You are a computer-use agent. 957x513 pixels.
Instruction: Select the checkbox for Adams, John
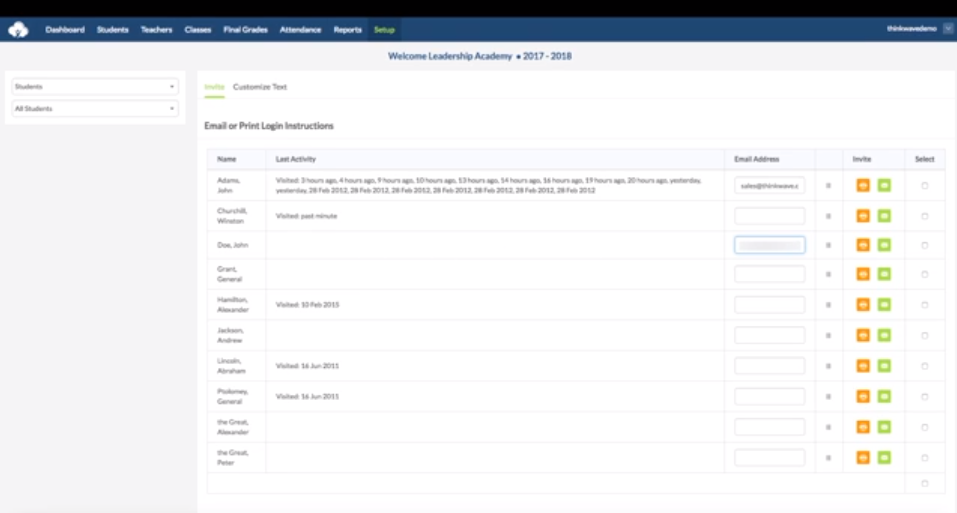(x=924, y=185)
